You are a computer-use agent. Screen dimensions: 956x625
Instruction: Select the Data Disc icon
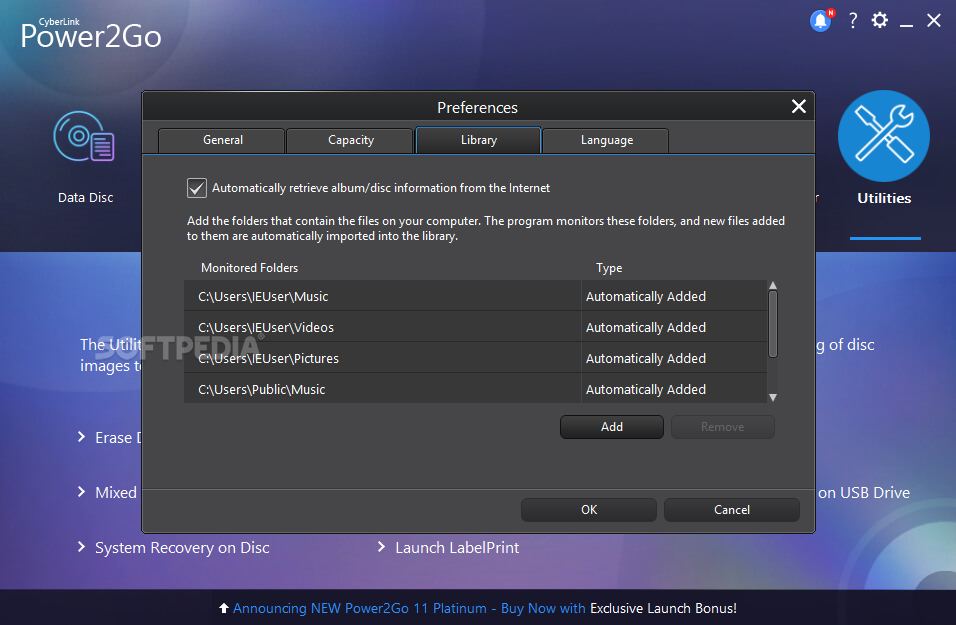click(84, 137)
